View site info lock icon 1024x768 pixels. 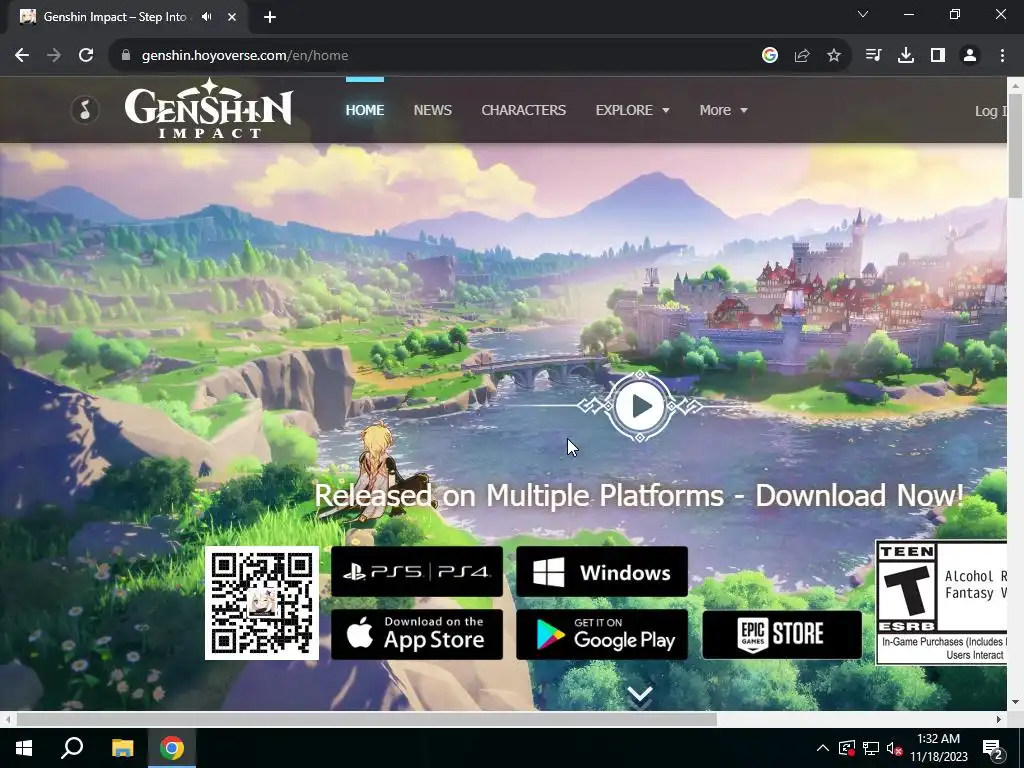126,56
